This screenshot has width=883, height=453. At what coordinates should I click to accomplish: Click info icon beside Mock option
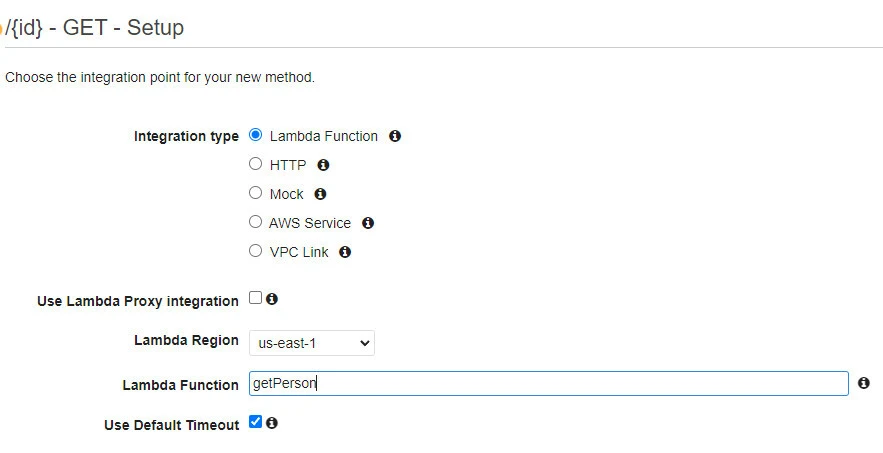[320, 194]
